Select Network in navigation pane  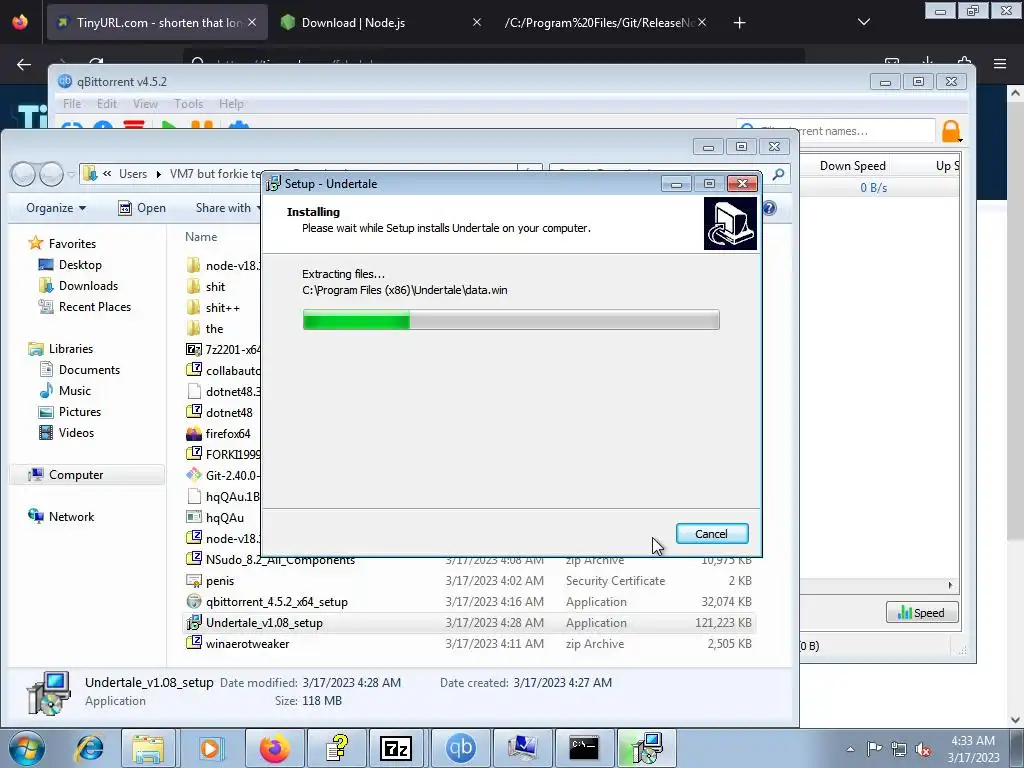[71, 517]
